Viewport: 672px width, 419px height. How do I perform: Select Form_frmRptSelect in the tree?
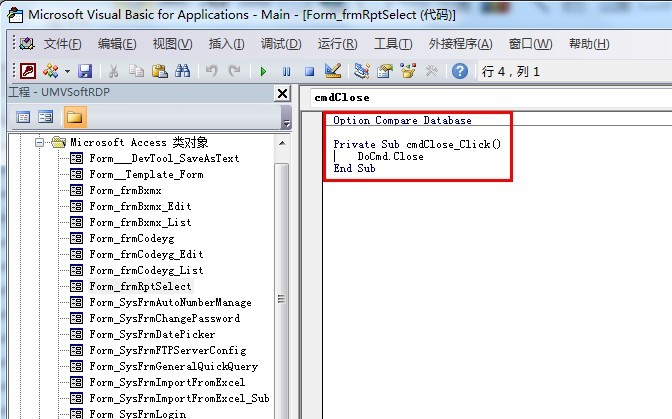click(140, 286)
